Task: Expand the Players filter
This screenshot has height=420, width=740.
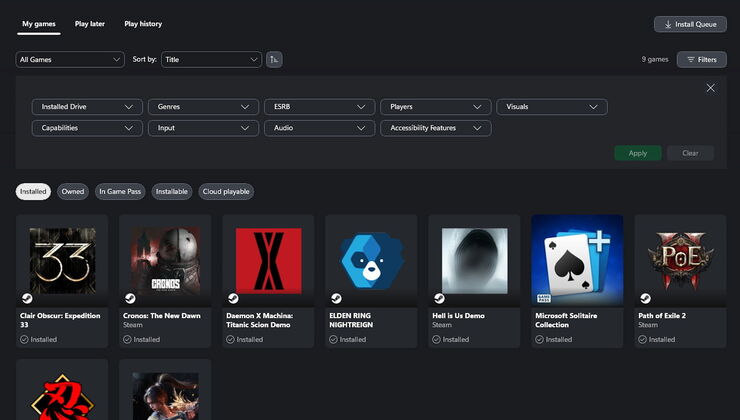Action: pos(436,107)
